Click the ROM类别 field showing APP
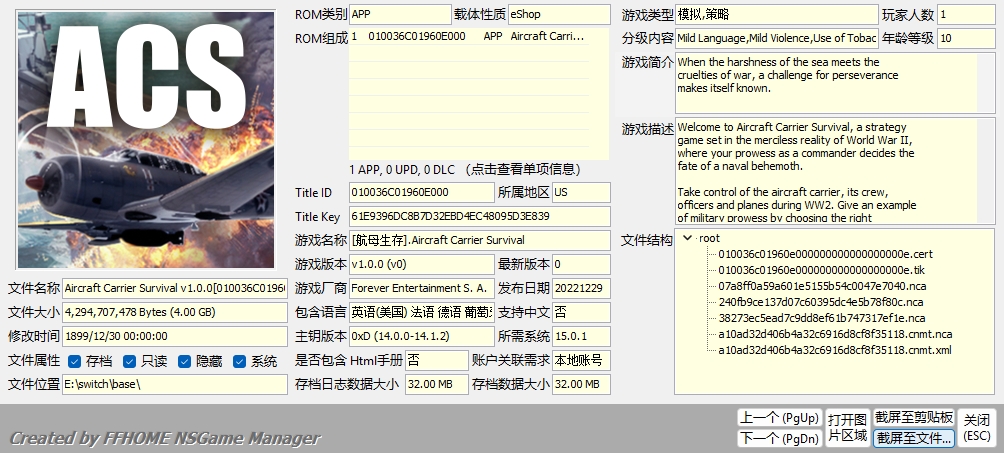The image size is (1004, 453). point(400,14)
